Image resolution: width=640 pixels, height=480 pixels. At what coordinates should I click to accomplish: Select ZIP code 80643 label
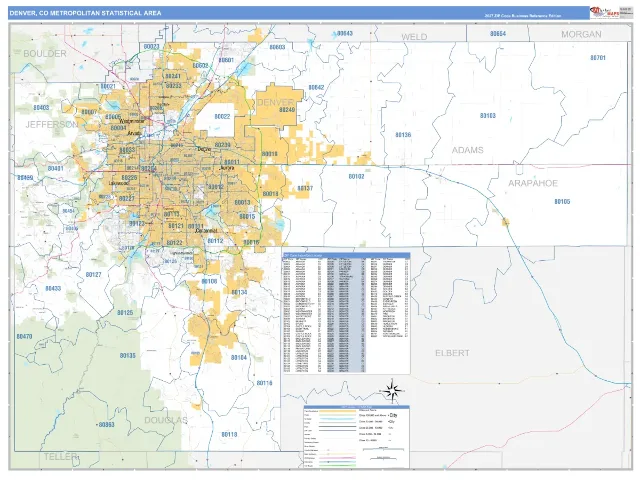[x=345, y=33]
